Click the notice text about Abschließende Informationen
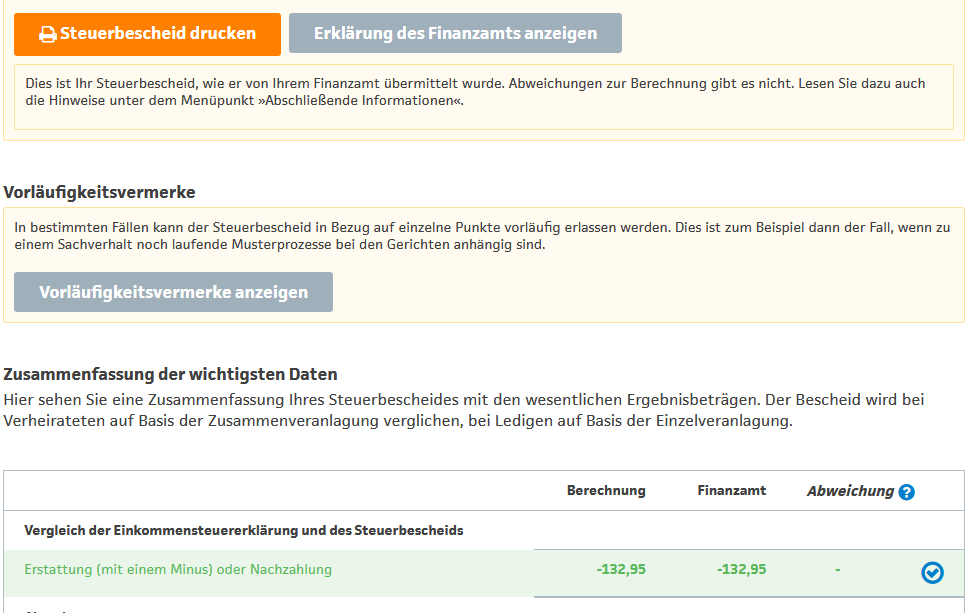The image size is (975, 613). (x=475, y=92)
